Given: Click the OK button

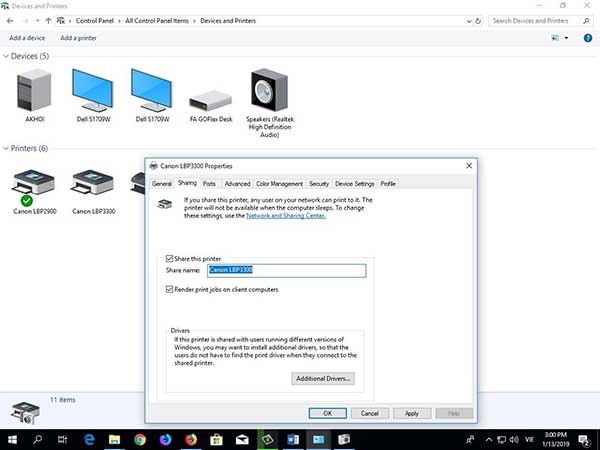Looking at the screenshot, I should pyautogui.click(x=328, y=413).
